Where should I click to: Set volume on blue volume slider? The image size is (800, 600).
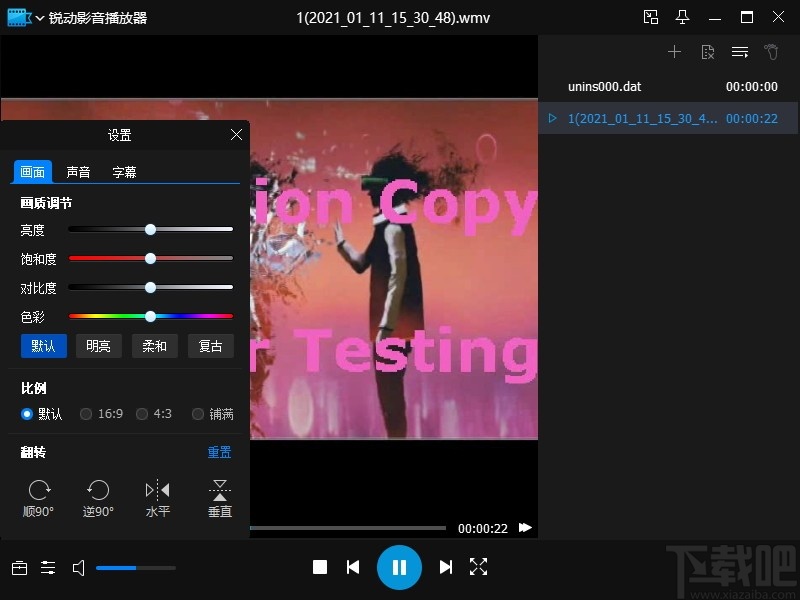tap(136, 568)
